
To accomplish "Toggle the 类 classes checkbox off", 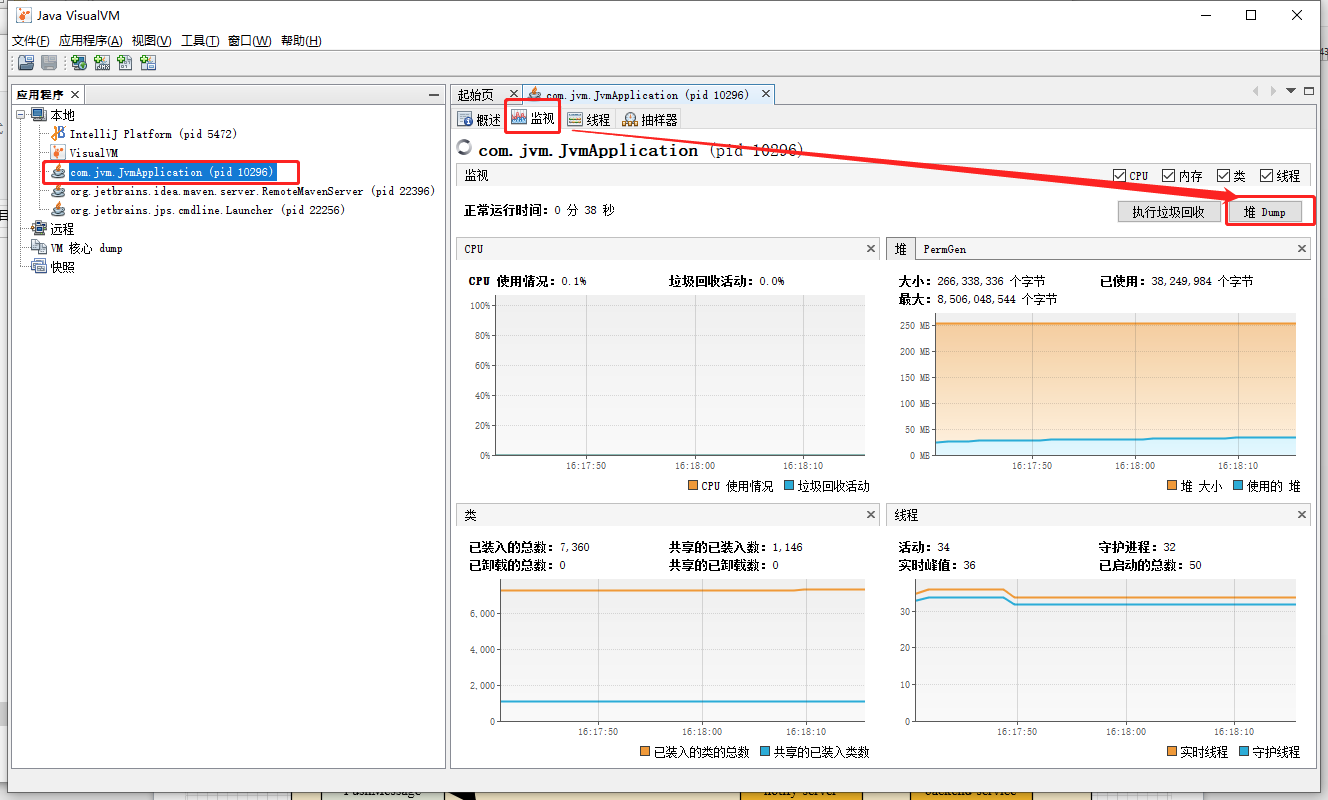I will (1222, 175).
